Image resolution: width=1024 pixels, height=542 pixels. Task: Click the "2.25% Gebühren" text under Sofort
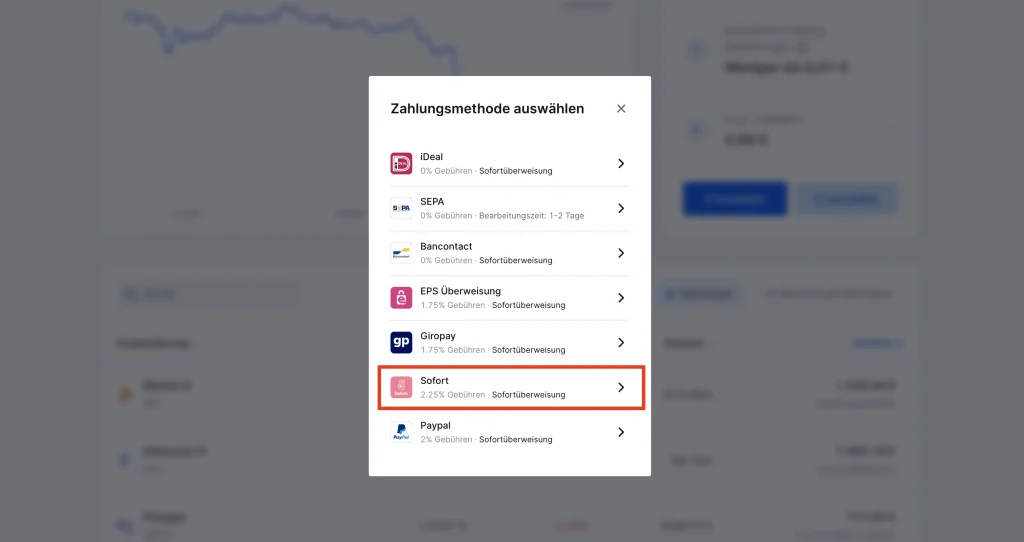[x=453, y=395]
